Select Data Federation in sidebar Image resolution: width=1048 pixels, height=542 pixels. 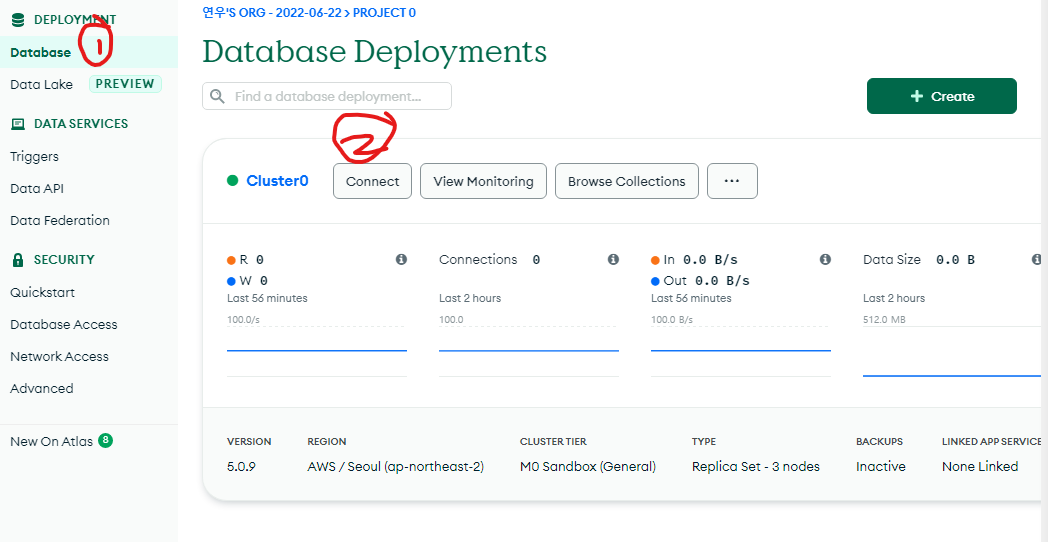pos(60,221)
